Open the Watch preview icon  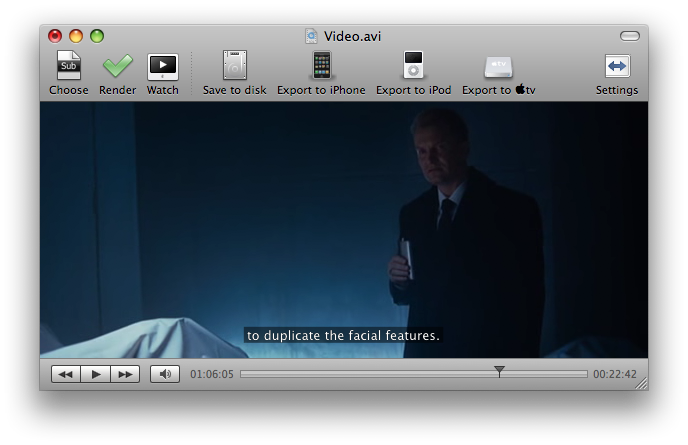coord(162,66)
